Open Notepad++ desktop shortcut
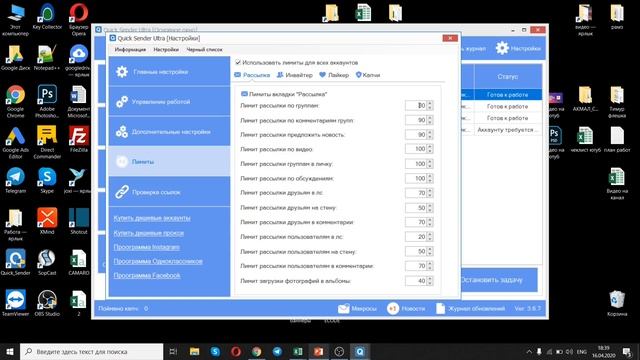The width and height of the screenshot is (640, 360). (x=47, y=58)
